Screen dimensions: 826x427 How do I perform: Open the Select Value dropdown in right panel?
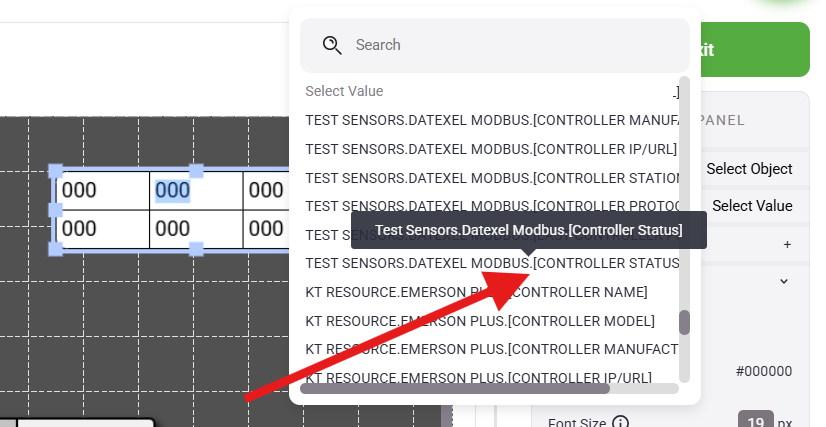tap(752, 206)
